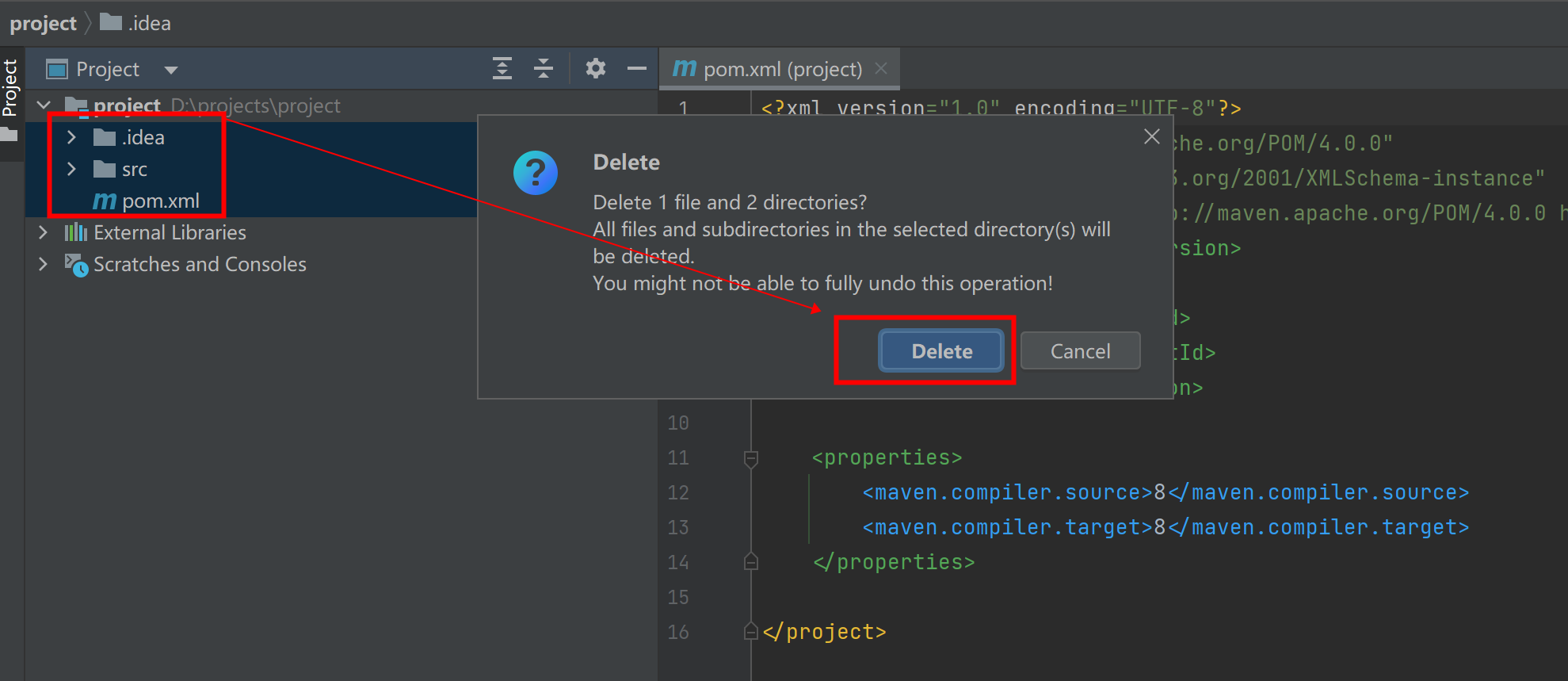Select project root folder in tree

point(127,105)
